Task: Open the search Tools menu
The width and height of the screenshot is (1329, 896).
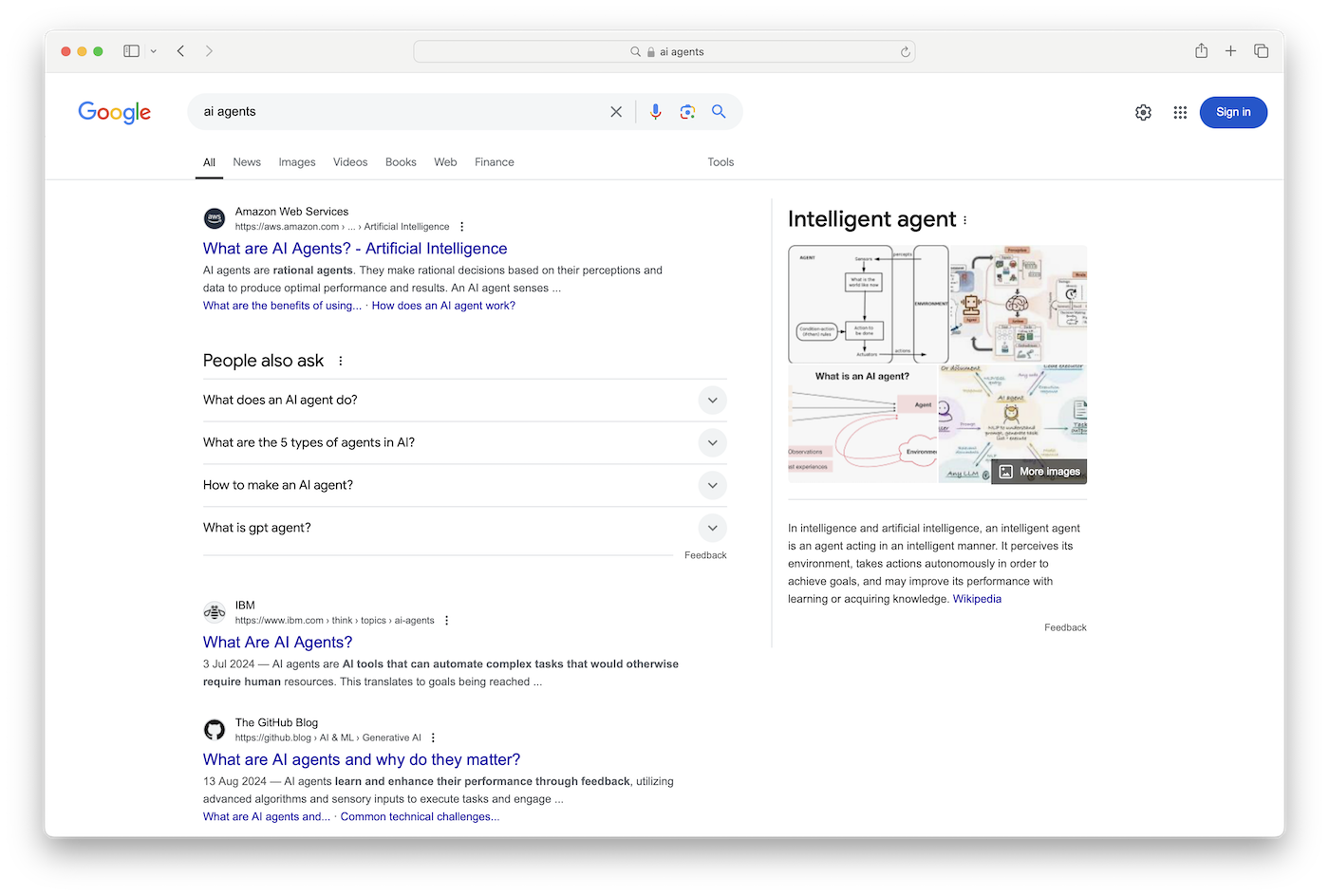Action: [721, 162]
